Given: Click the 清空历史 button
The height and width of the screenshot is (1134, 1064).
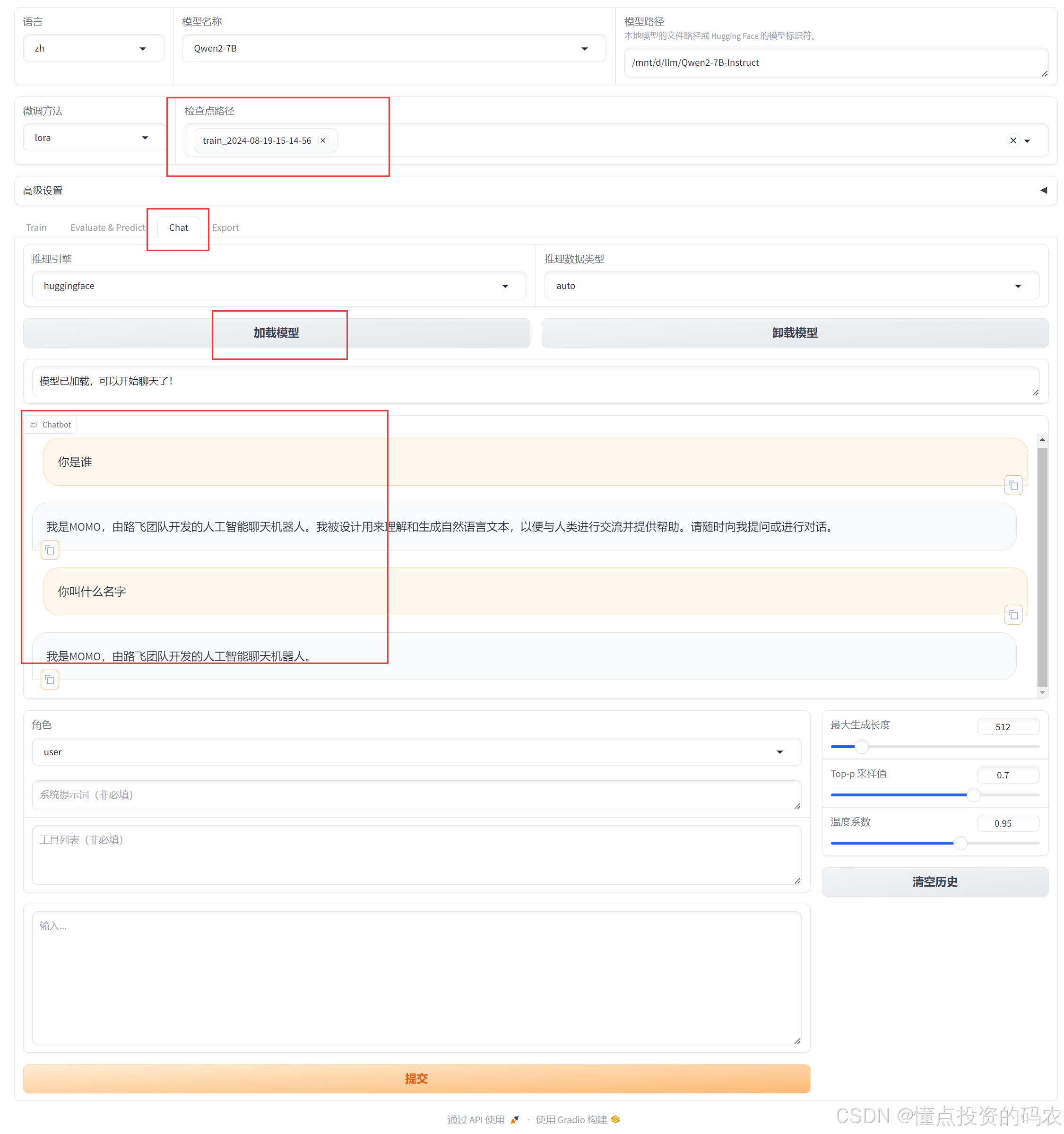Looking at the screenshot, I should pyautogui.click(x=934, y=882).
